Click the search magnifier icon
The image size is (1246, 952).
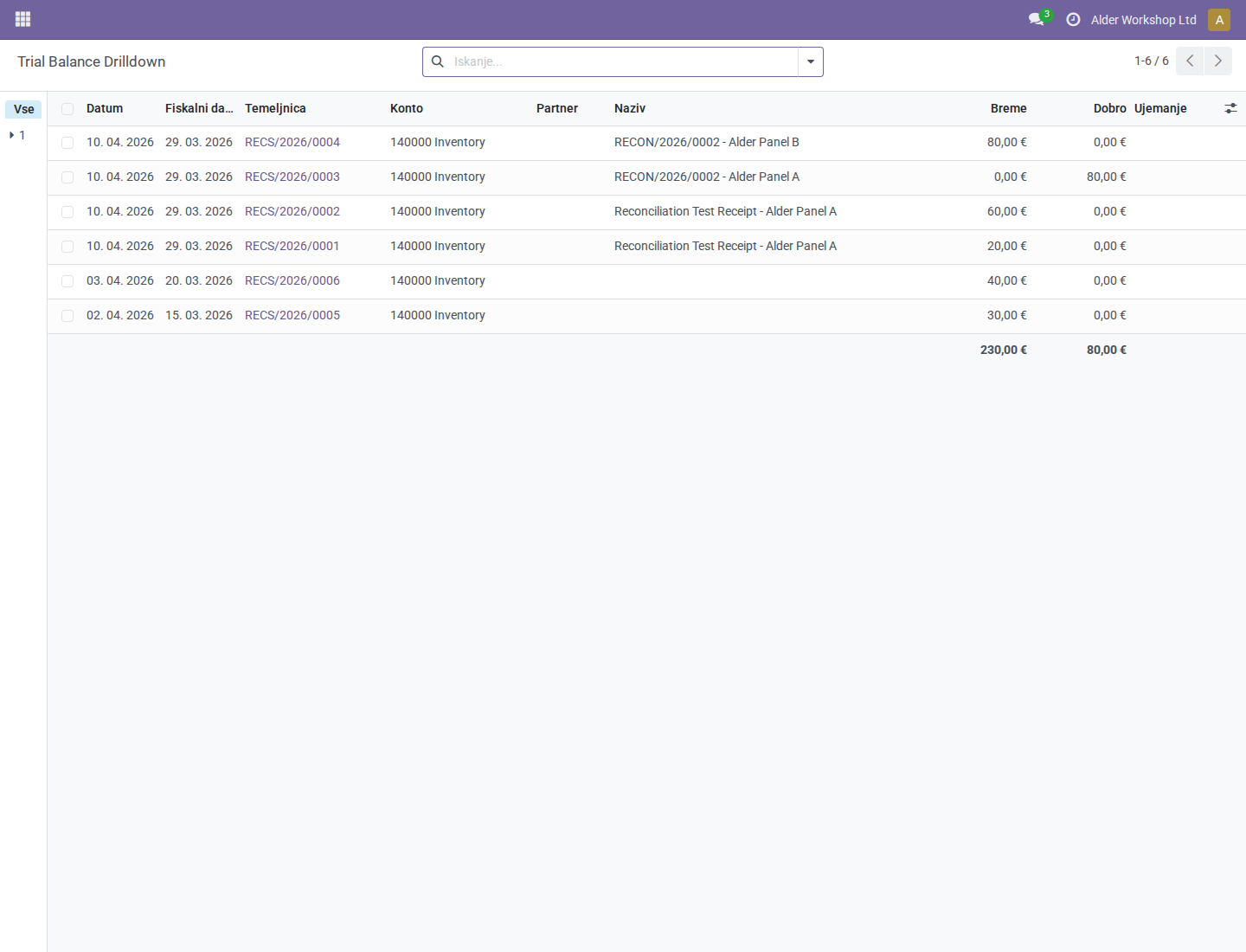[x=438, y=61]
